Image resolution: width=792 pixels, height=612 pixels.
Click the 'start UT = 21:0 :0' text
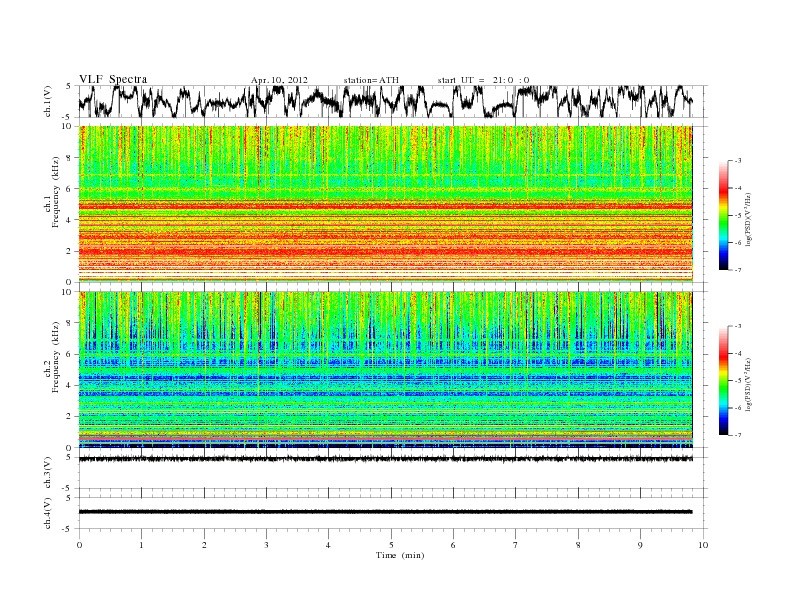pyautogui.click(x=483, y=80)
